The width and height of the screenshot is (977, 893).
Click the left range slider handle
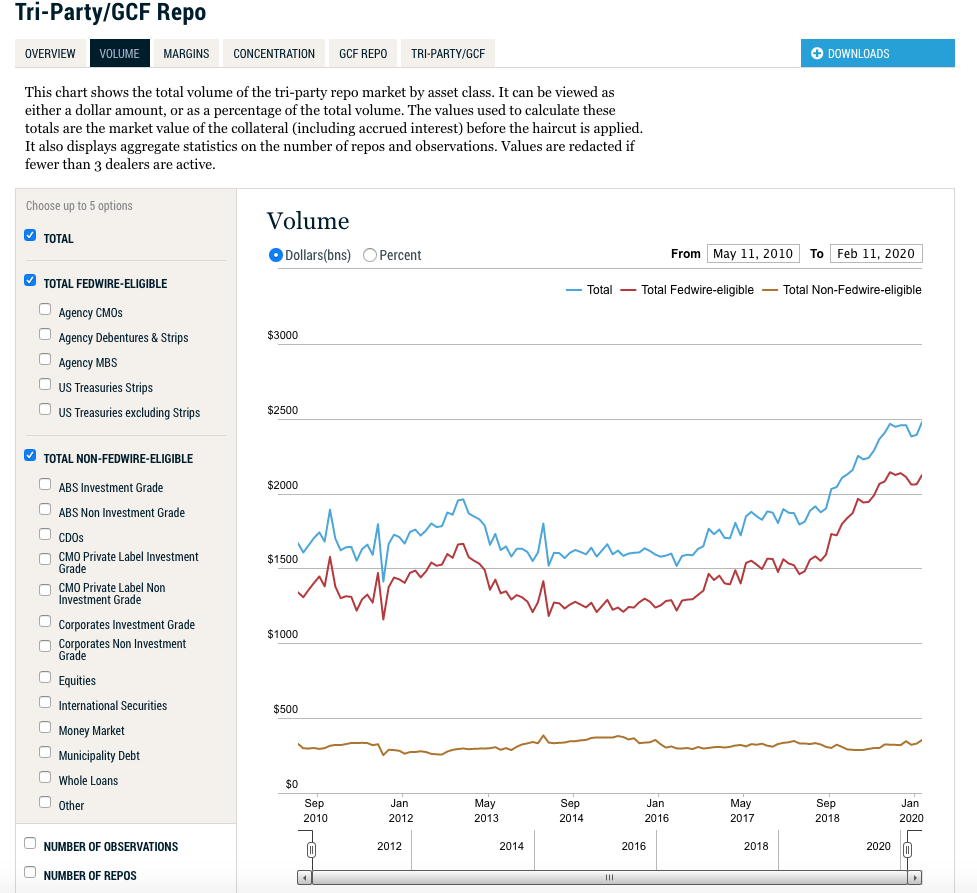click(x=311, y=850)
